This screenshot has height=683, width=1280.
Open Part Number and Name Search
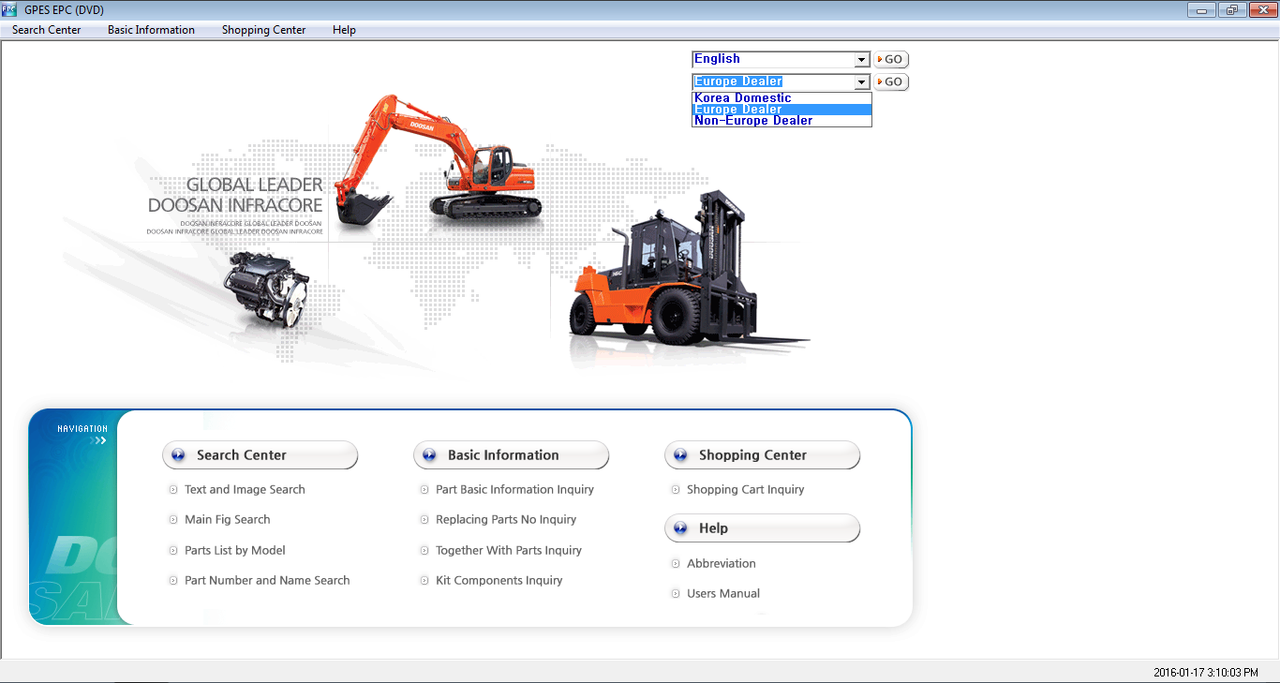point(267,581)
